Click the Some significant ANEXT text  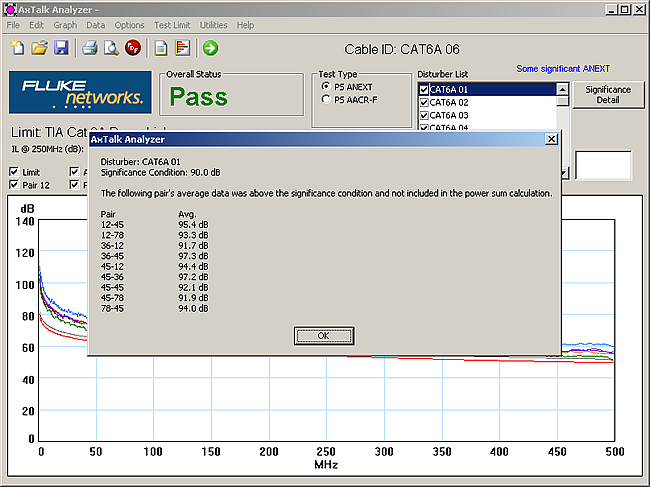click(563, 69)
